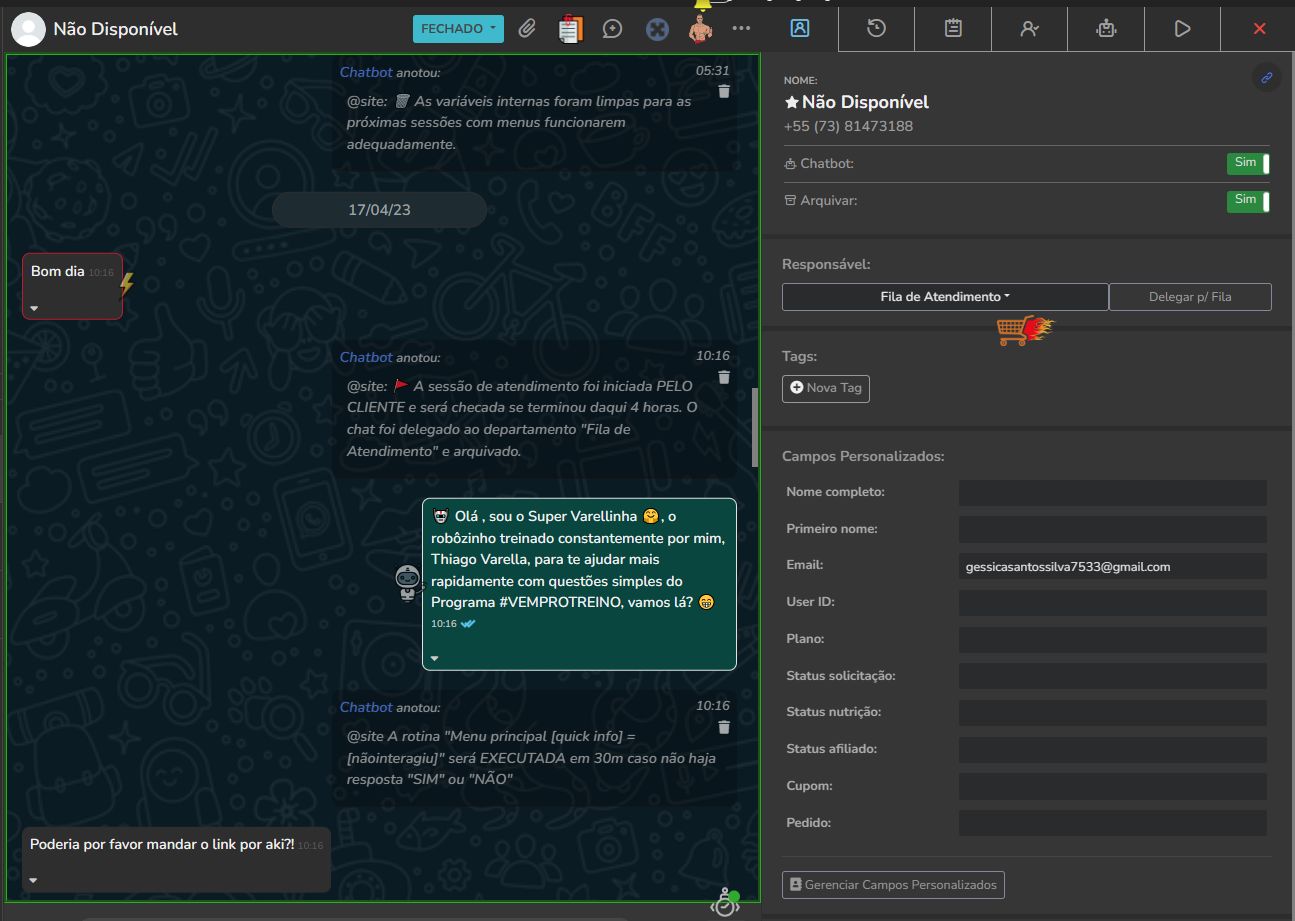Viewport: 1295px width, 921px height.
Task: Click the Delegar p/ Fila button
Action: [x=1190, y=297]
